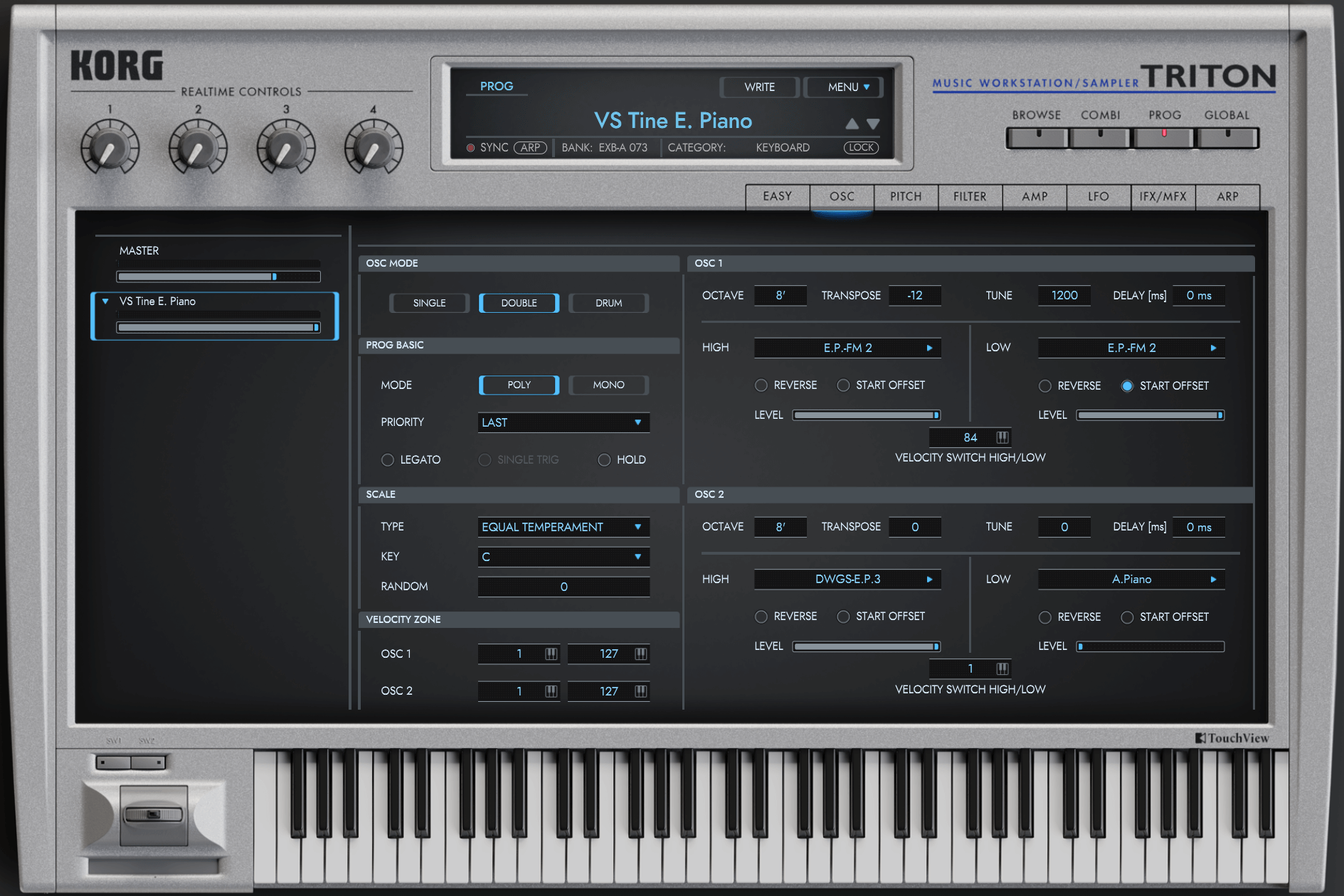This screenshot has width=1344, height=896.
Task: Enable START OFFSET for OSC 1 HIGH
Action: click(843, 385)
